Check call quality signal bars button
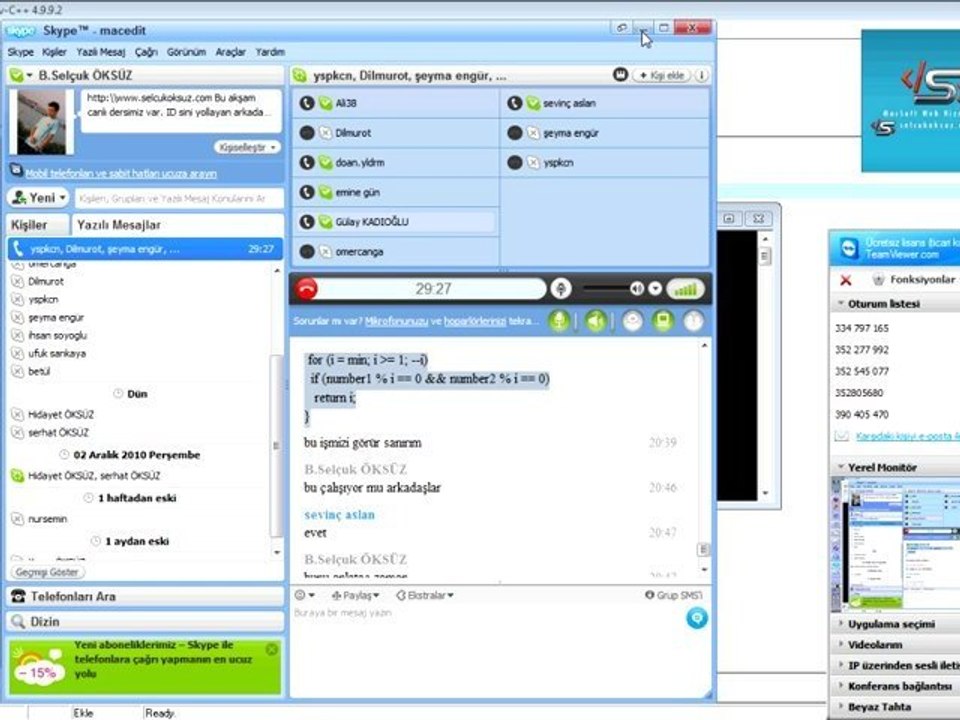 (685, 289)
